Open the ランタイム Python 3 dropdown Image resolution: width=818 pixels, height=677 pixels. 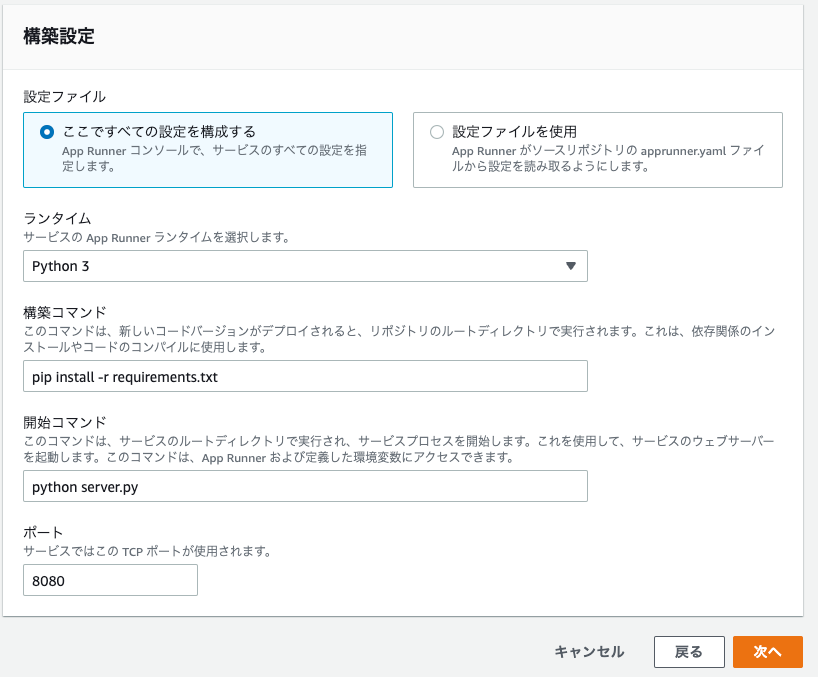305,266
